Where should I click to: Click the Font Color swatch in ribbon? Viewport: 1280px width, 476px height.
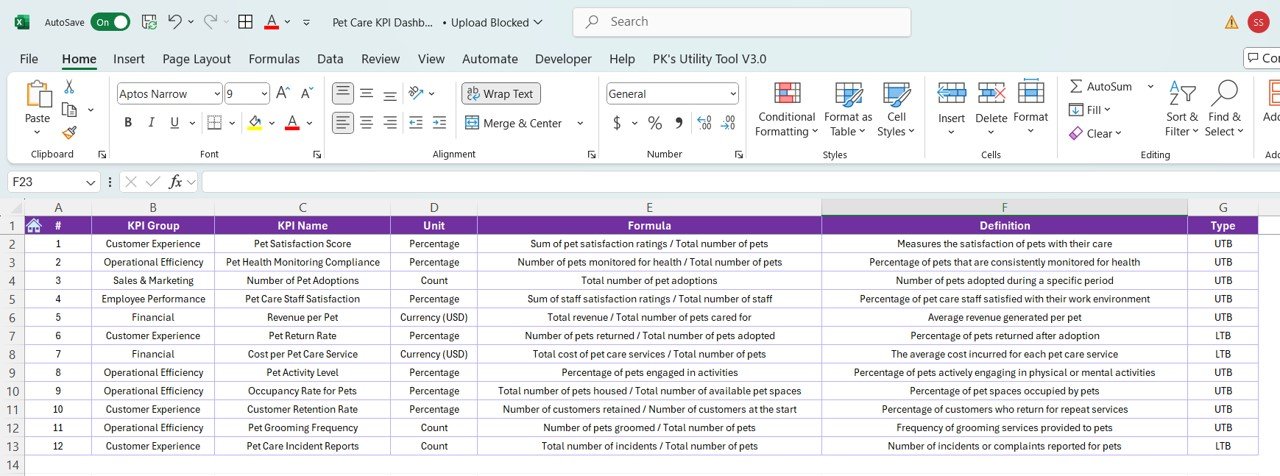(x=292, y=123)
